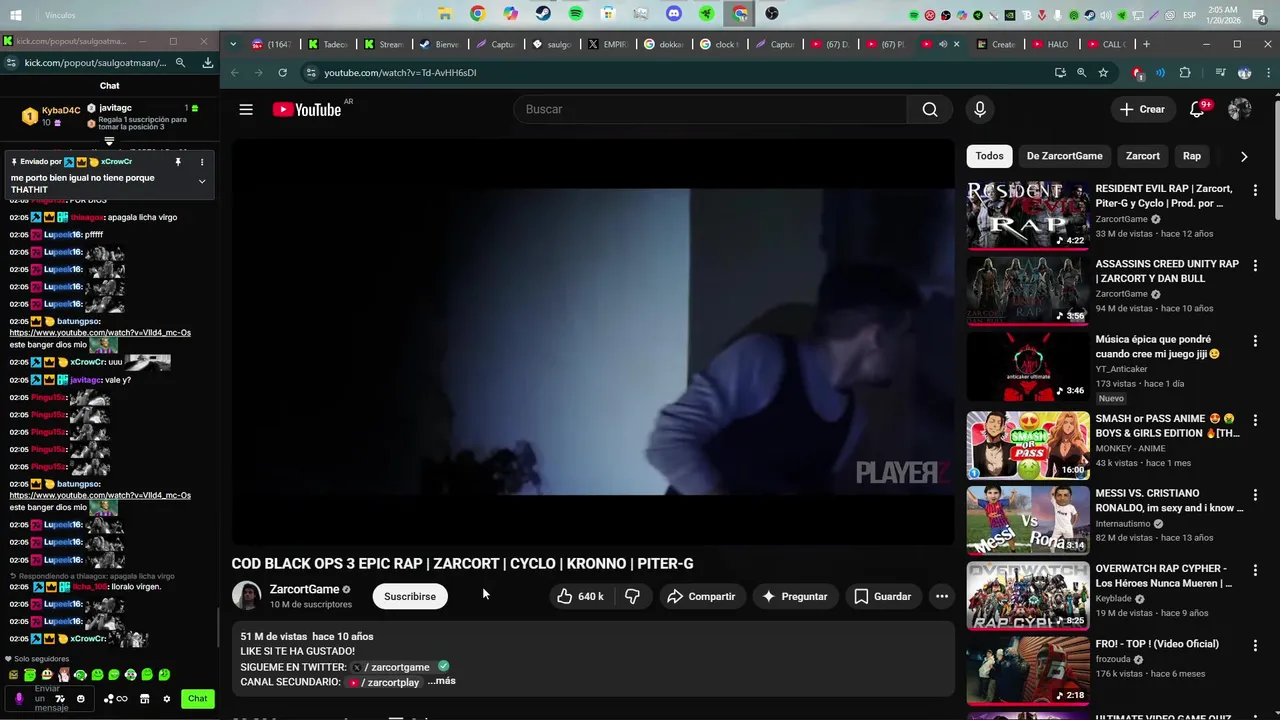The width and height of the screenshot is (1280, 720).
Task: Open Chrome tab search dropdown arrow
Action: coord(233,44)
